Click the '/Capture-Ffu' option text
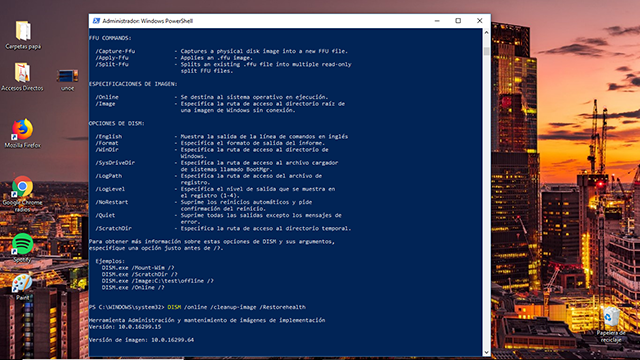The width and height of the screenshot is (640, 360). pyautogui.click(x=115, y=51)
